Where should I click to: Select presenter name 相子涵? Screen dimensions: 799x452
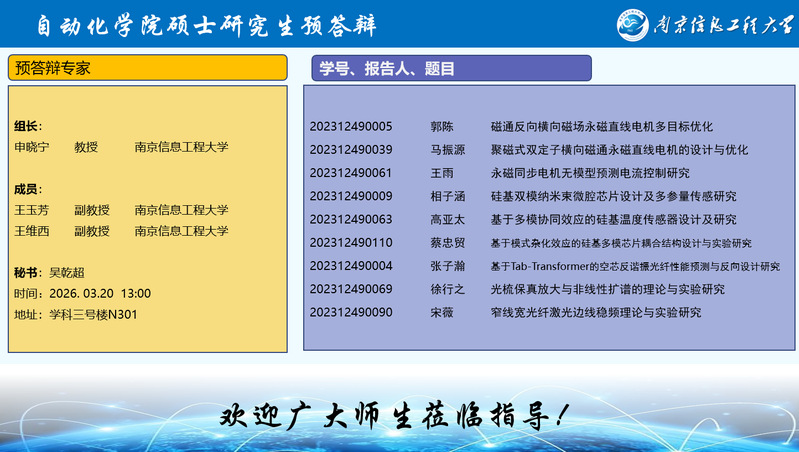447,196
